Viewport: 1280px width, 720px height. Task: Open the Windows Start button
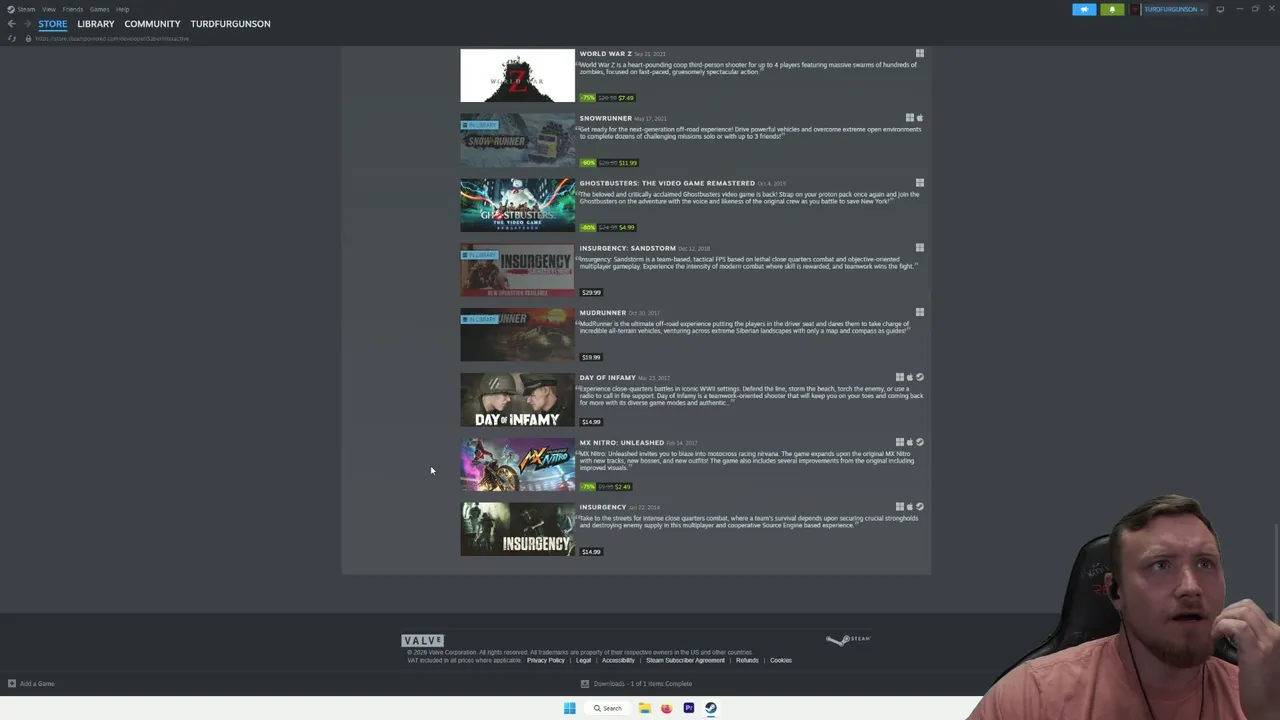pos(569,708)
